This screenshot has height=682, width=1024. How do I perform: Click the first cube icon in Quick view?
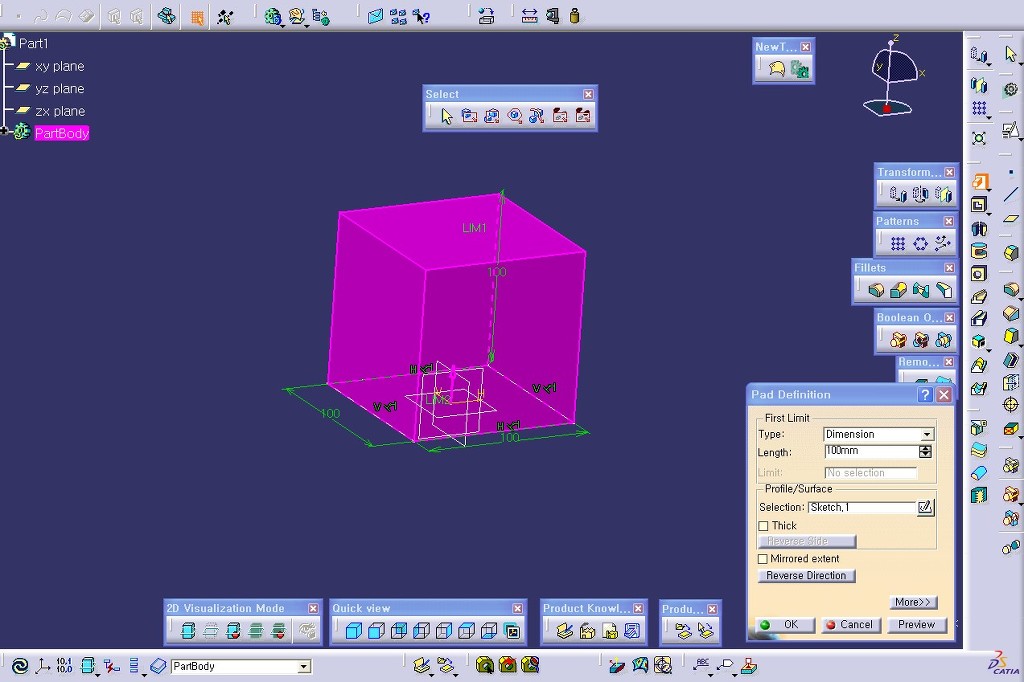[353, 631]
